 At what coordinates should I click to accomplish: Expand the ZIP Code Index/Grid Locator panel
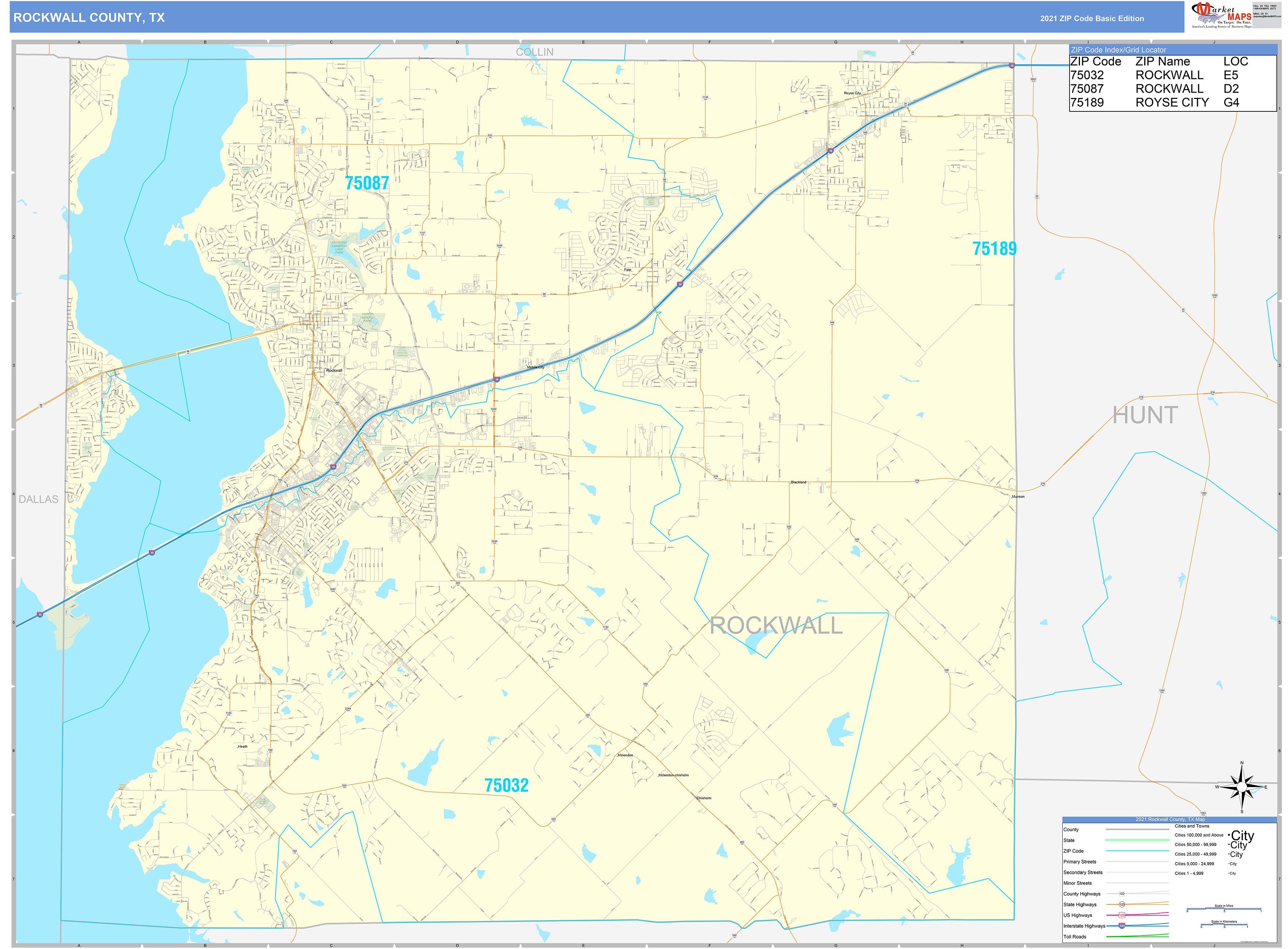pyautogui.click(x=1119, y=50)
